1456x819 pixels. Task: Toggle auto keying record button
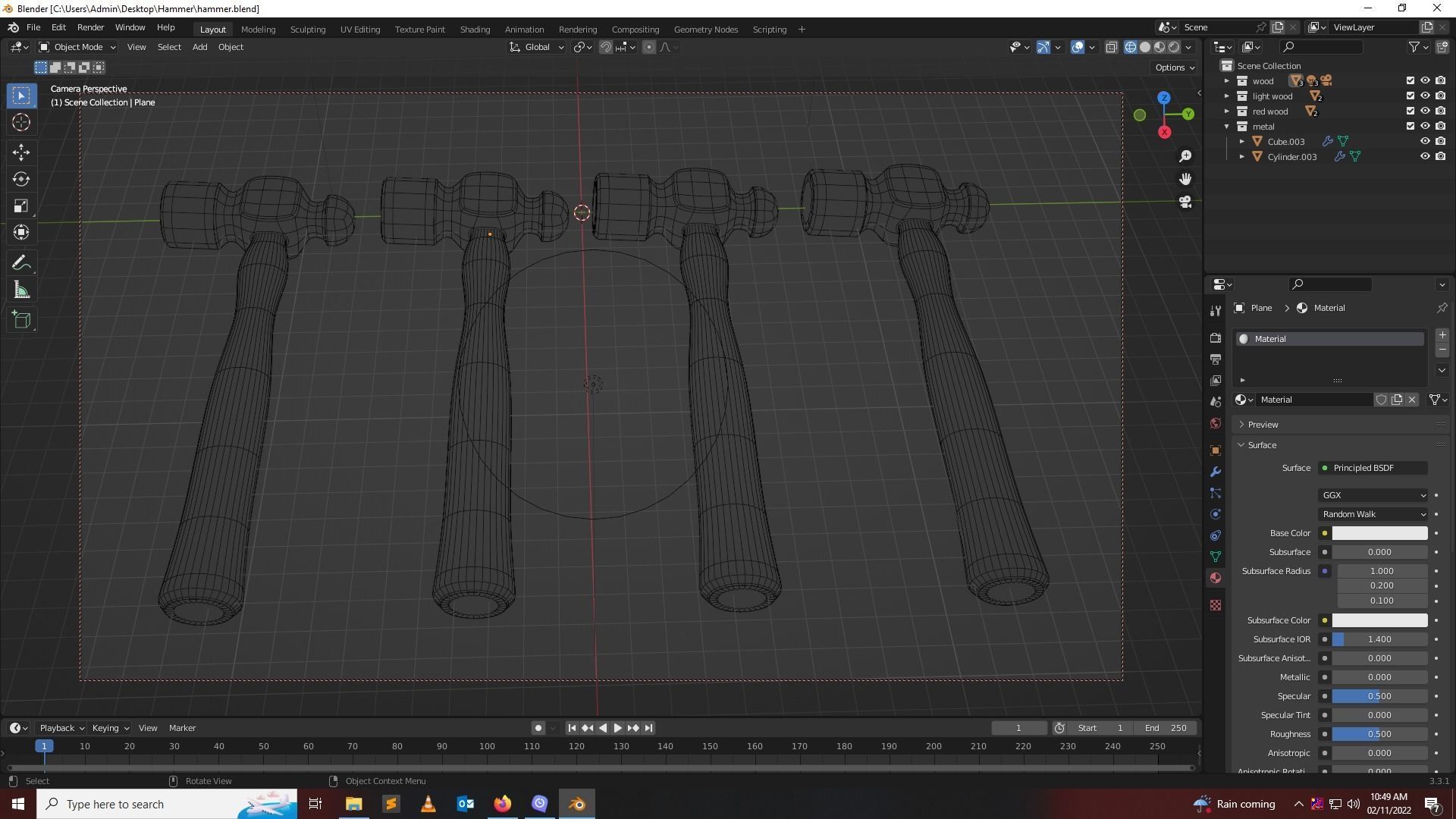coord(538,728)
